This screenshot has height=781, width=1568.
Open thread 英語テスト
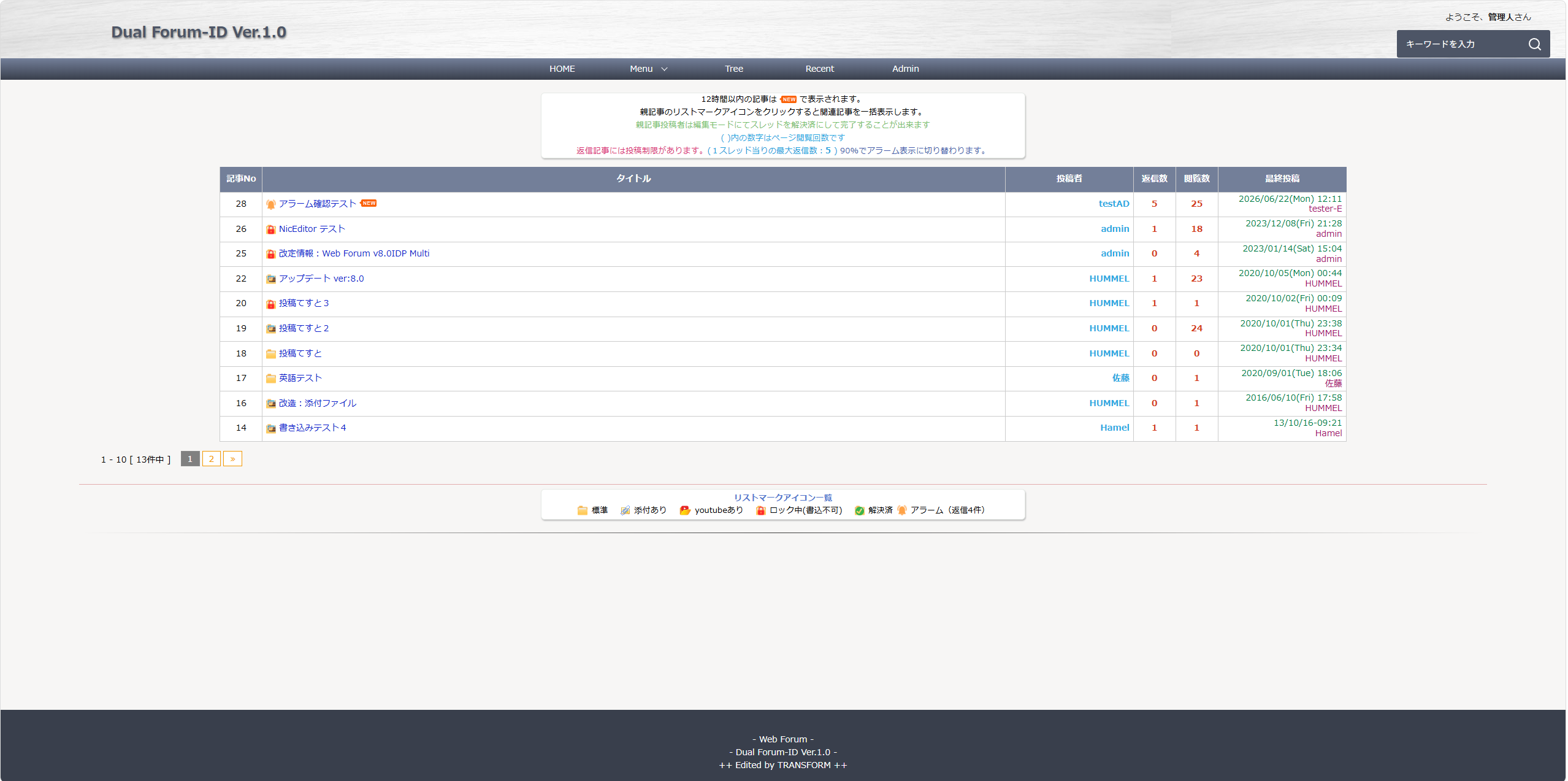point(300,378)
